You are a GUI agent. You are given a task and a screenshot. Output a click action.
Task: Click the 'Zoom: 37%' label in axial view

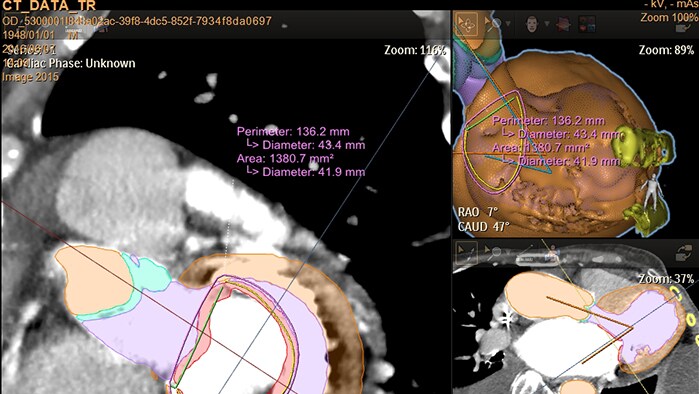pyautogui.click(x=666, y=279)
